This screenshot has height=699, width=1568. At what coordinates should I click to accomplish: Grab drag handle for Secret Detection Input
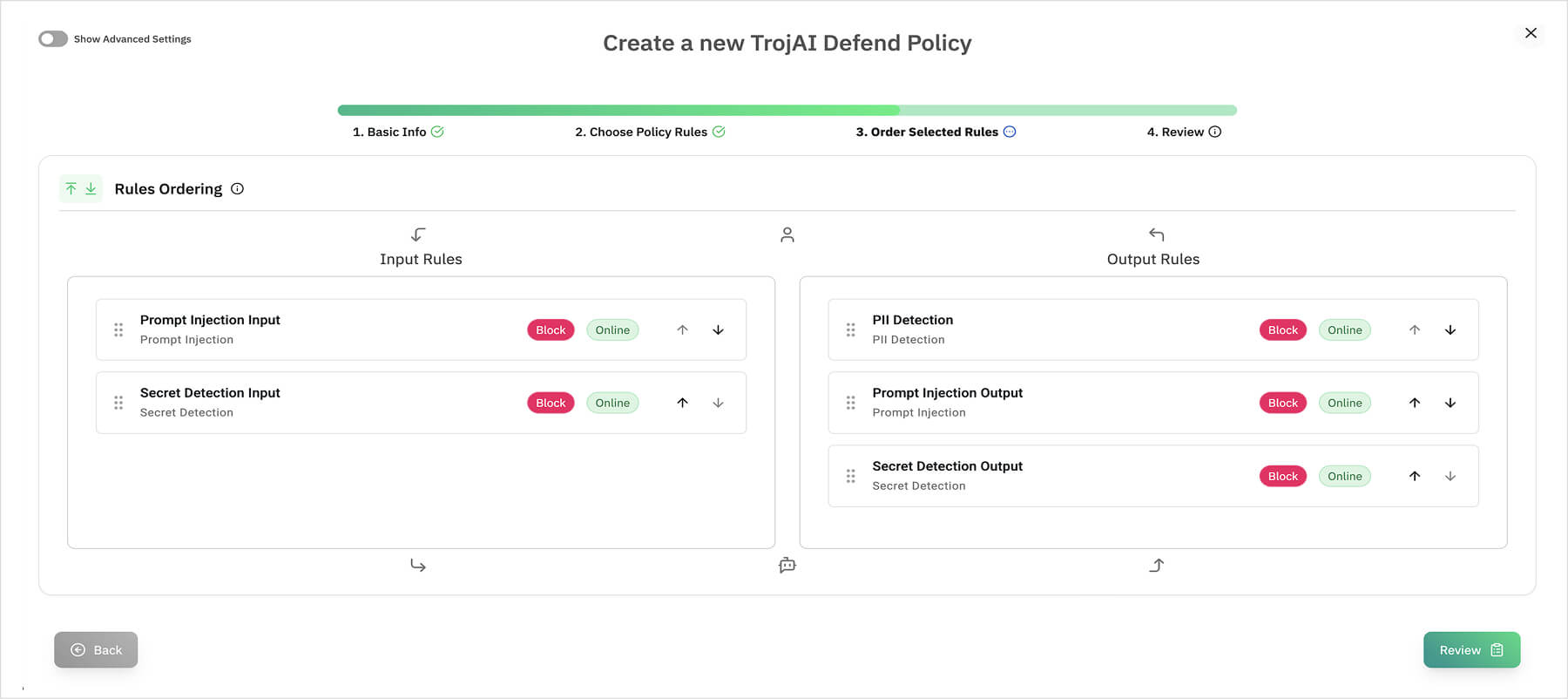point(118,403)
